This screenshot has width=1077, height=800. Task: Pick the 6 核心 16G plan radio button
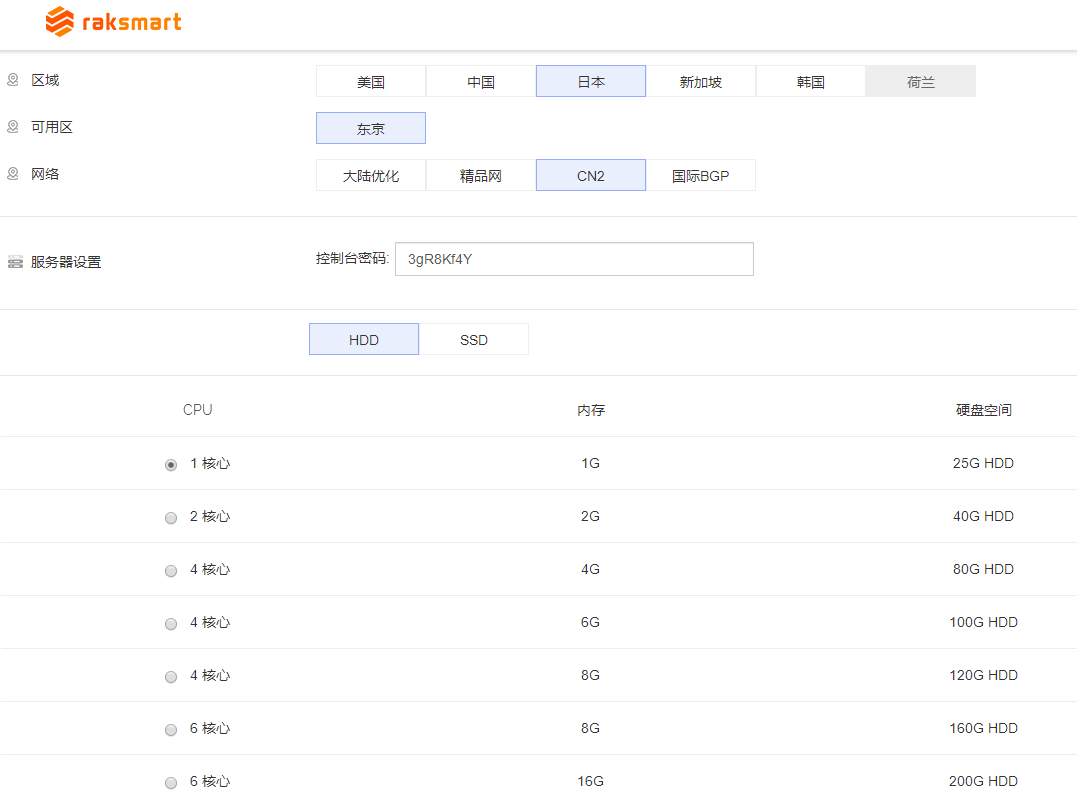[x=171, y=783]
